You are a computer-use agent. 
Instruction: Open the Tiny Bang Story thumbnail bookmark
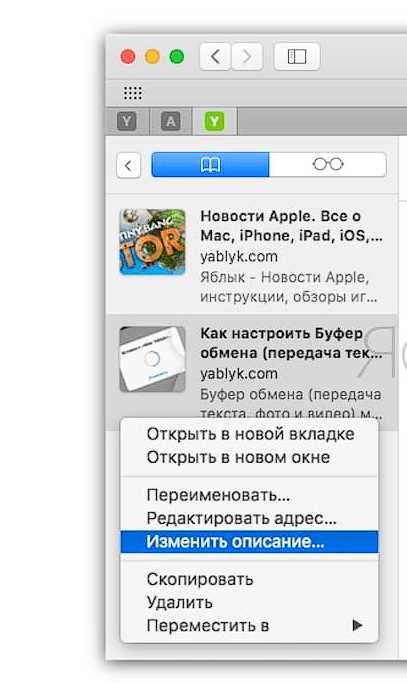click(153, 242)
